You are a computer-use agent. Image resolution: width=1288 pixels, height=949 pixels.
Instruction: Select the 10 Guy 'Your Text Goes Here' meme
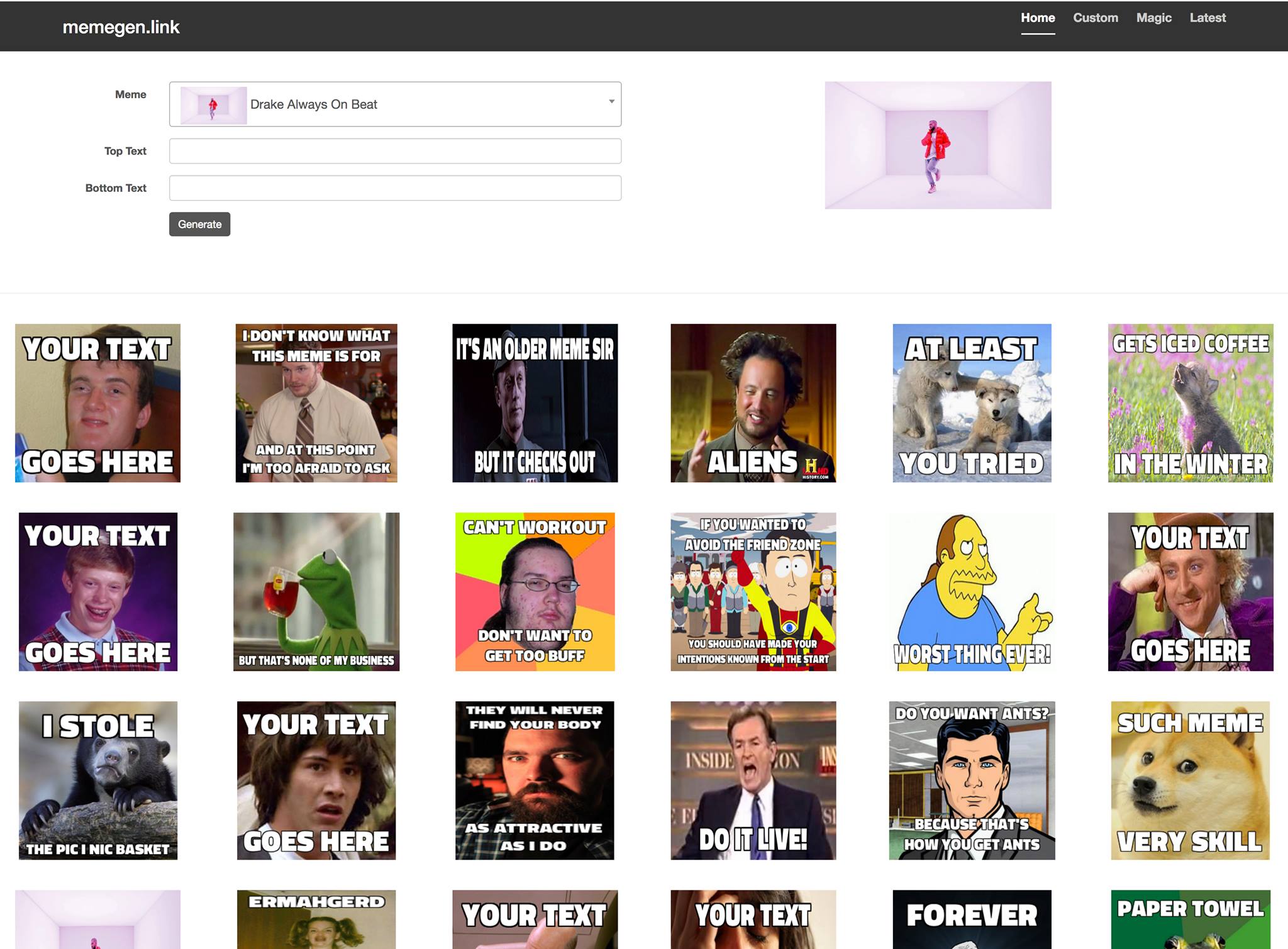coord(97,403)
